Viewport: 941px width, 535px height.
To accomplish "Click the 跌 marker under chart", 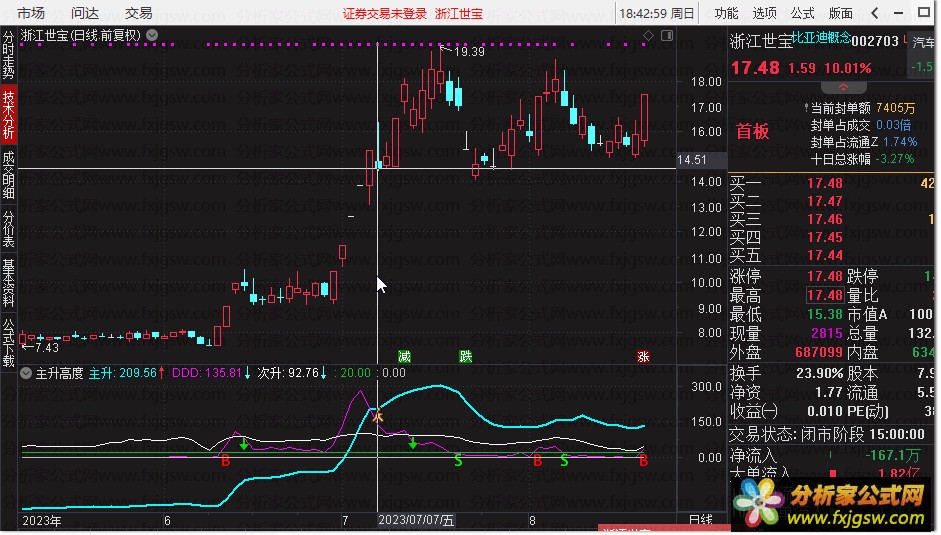I will pos(466,357).
